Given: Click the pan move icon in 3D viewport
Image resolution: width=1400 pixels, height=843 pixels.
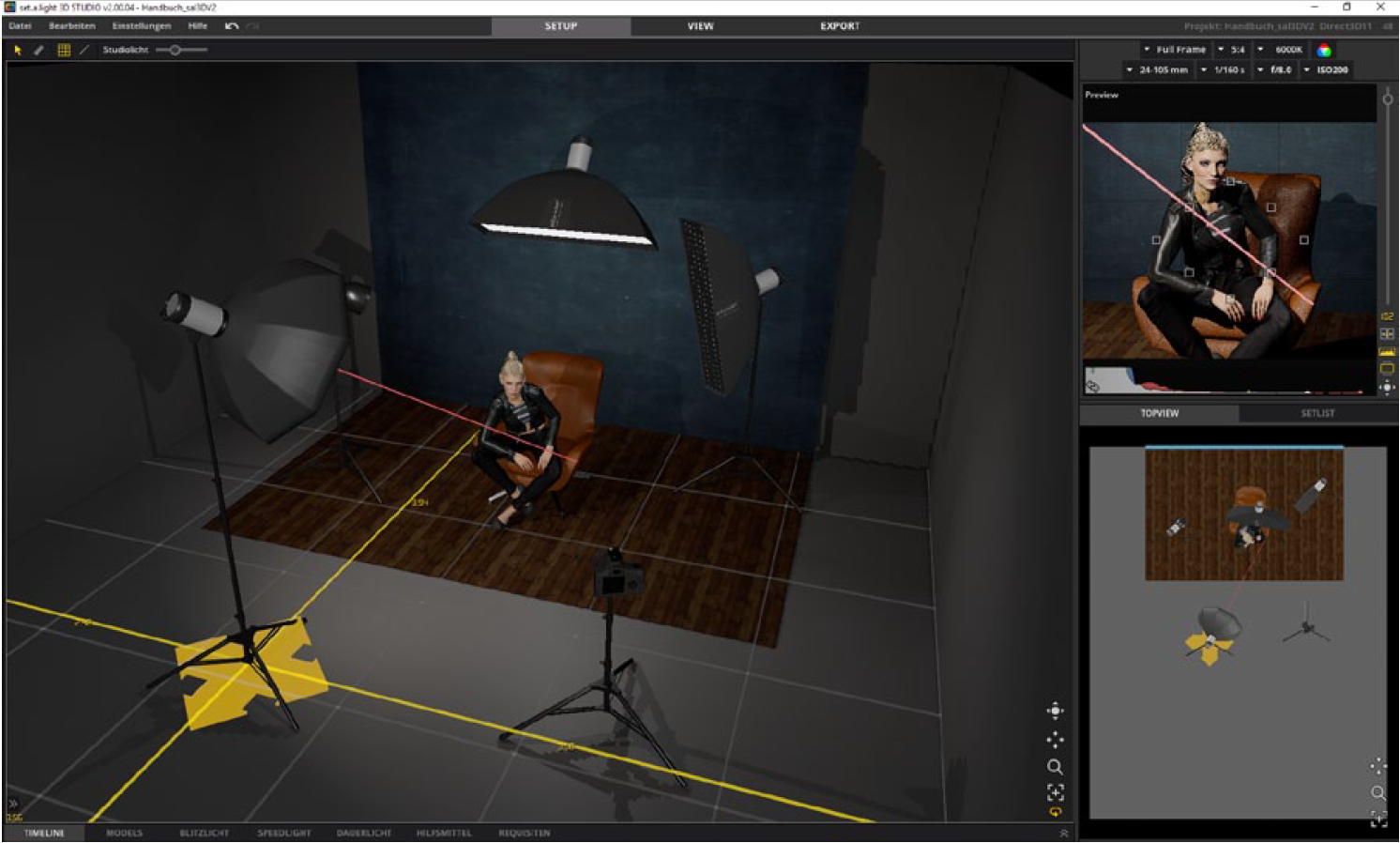Looking at the screenshot, I should pyautogui.click(x=1055, y=739).
